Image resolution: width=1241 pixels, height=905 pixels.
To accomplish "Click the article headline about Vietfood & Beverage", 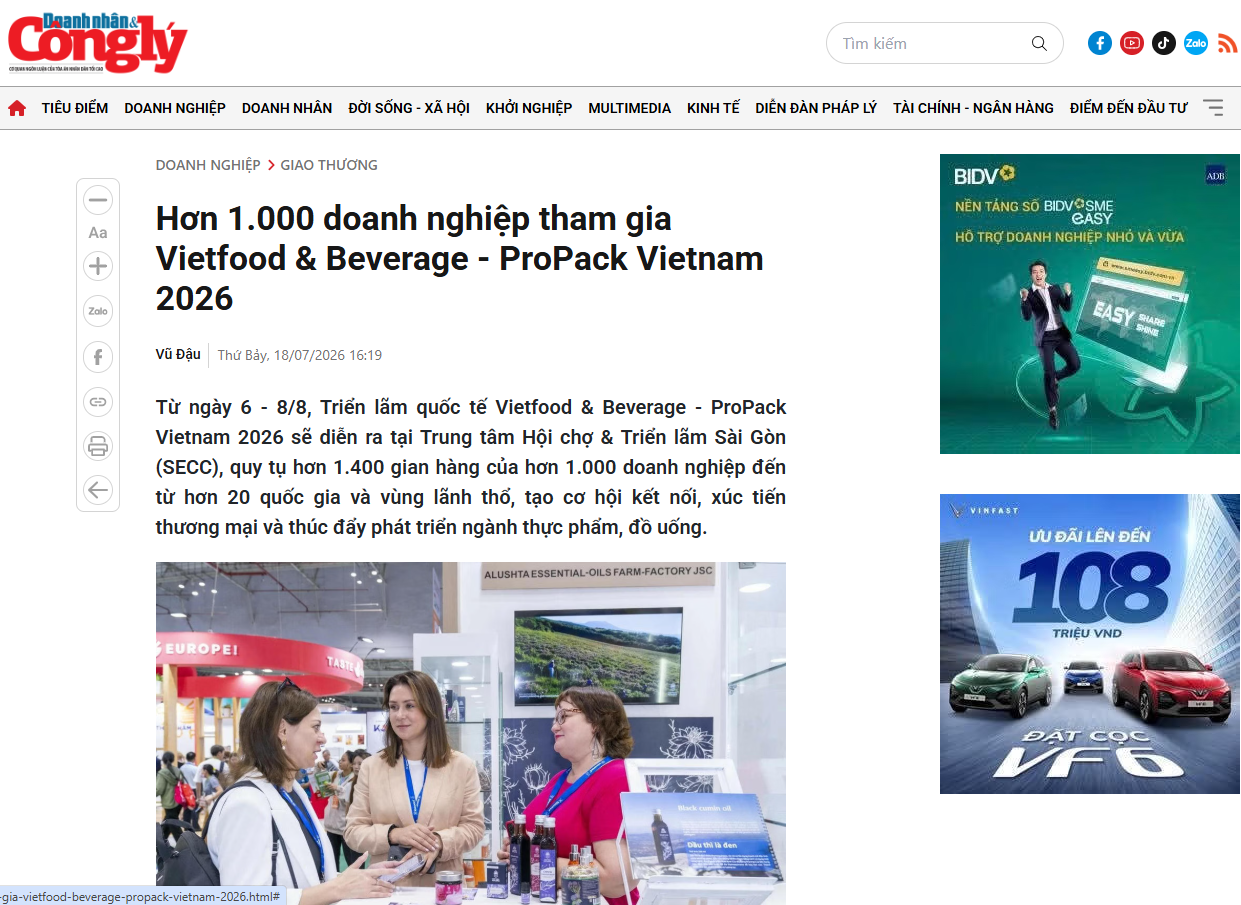I will (460, 258).
